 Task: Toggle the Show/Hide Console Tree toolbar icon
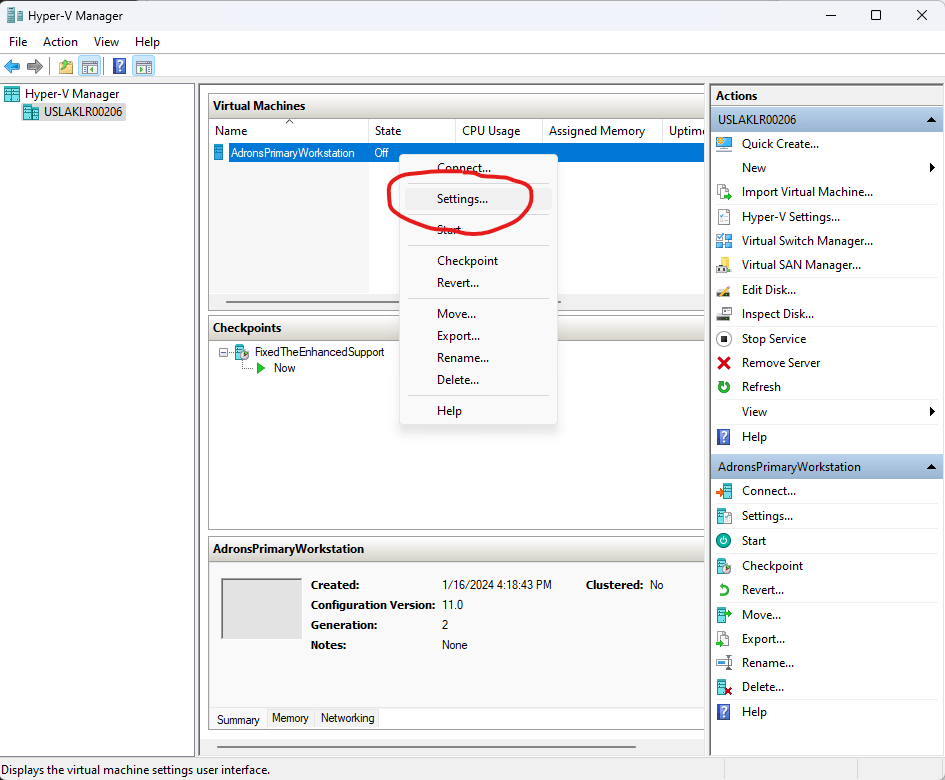[90, 66]
